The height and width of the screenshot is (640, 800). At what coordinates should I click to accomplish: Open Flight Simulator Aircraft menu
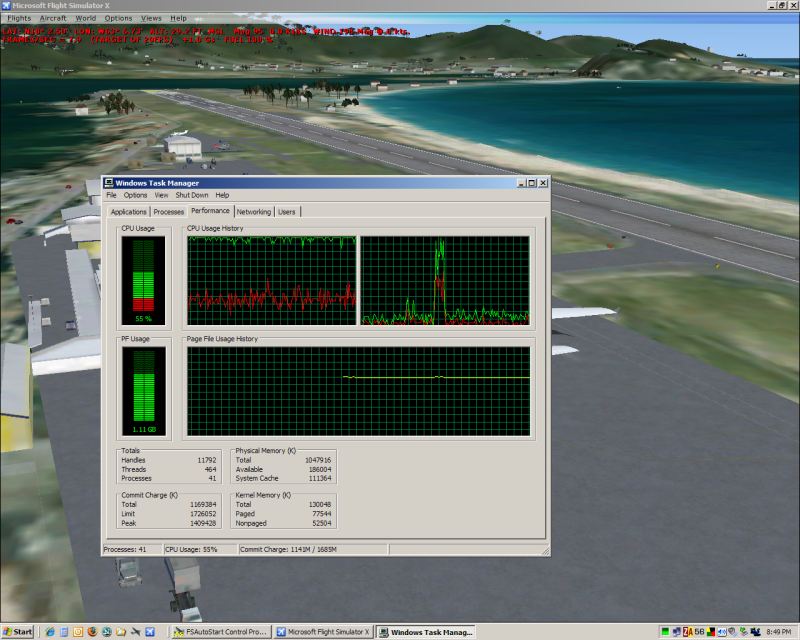pyautogui.click(x=53, y=18)
